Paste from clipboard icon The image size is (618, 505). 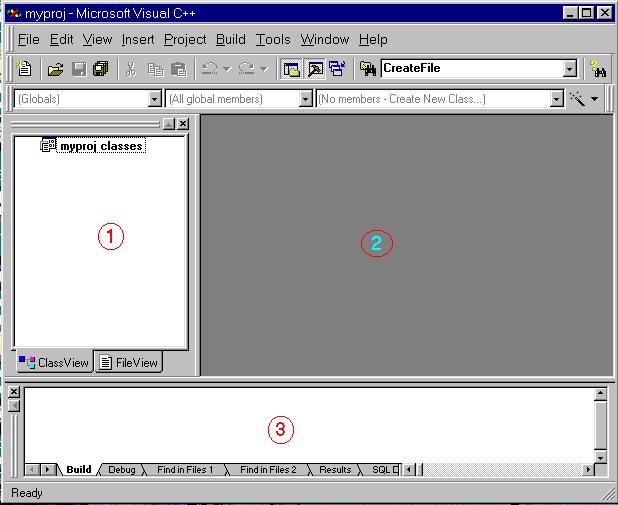pos(179,69)
